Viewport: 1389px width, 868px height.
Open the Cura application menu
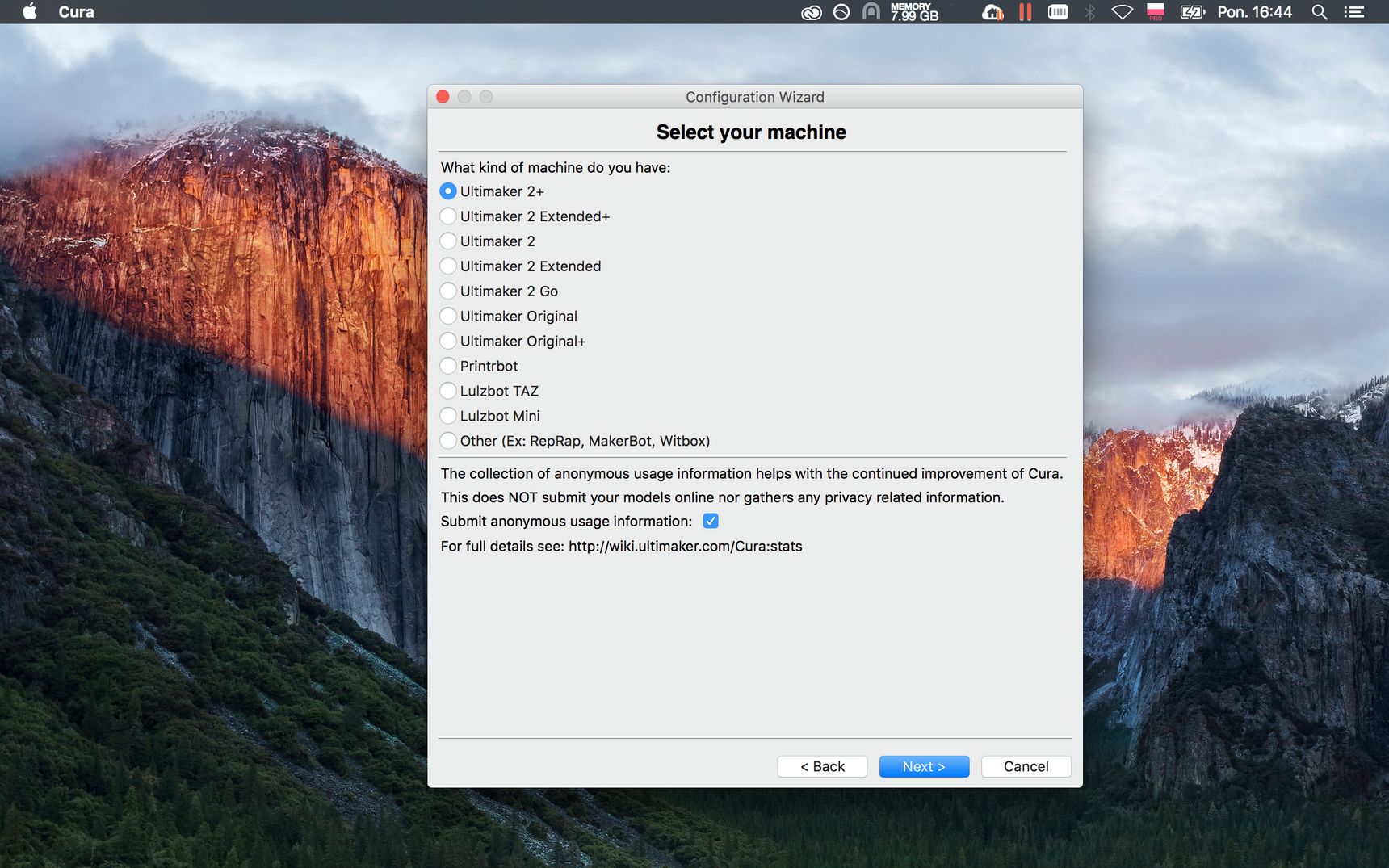[76, 12]
